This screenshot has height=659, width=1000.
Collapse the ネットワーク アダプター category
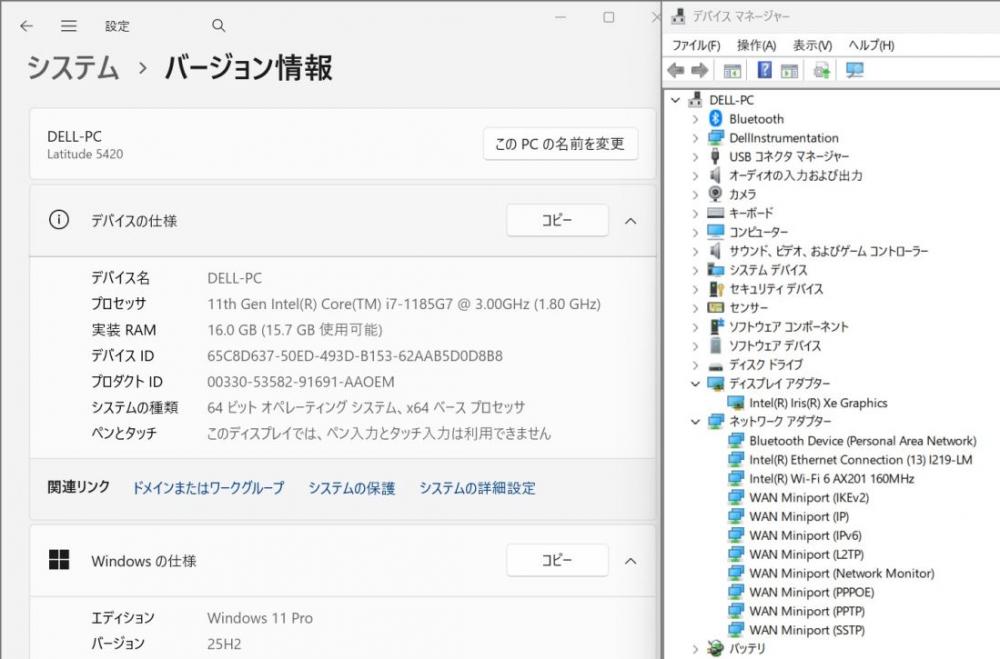695,422
